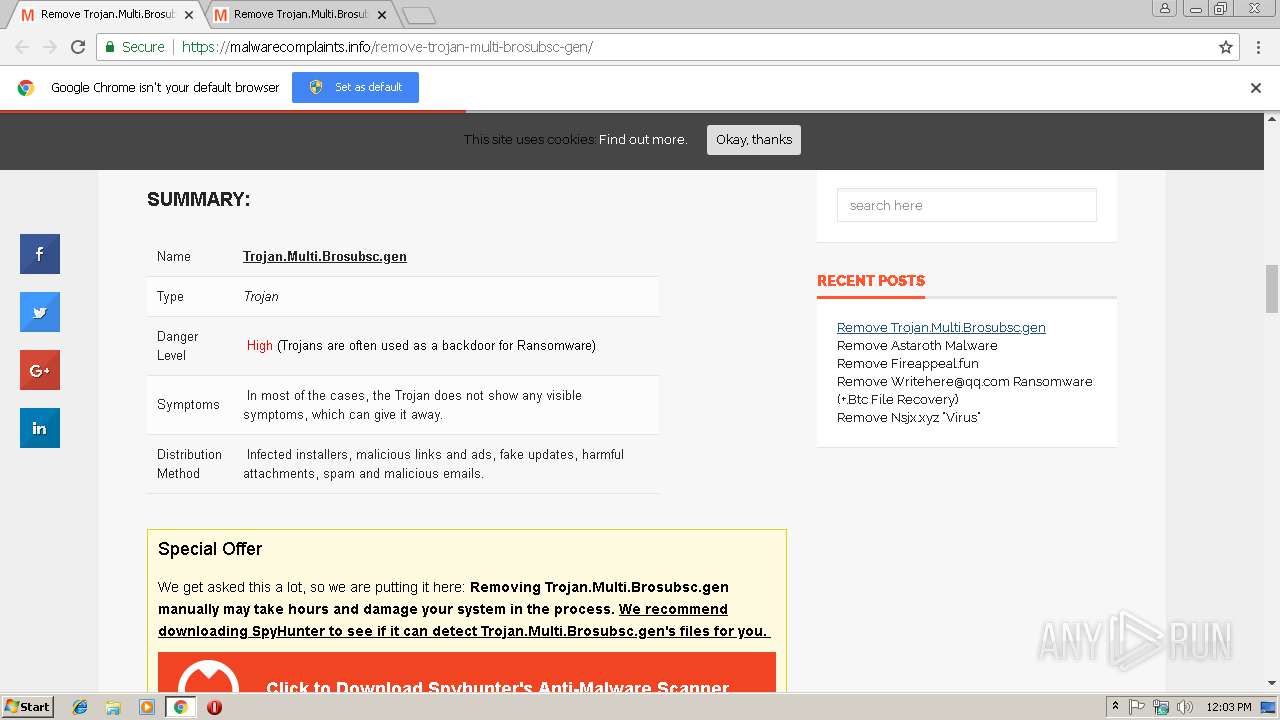Image resolution: width=1280 pixels, height=720 pixels.
Task: Click the Download Spyhunter's Anti-Malware Scanner banner
Action: coord(467,674)
